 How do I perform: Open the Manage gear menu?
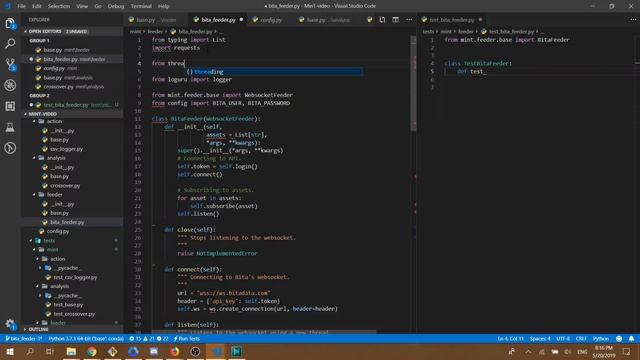click(x=10, y=324)
